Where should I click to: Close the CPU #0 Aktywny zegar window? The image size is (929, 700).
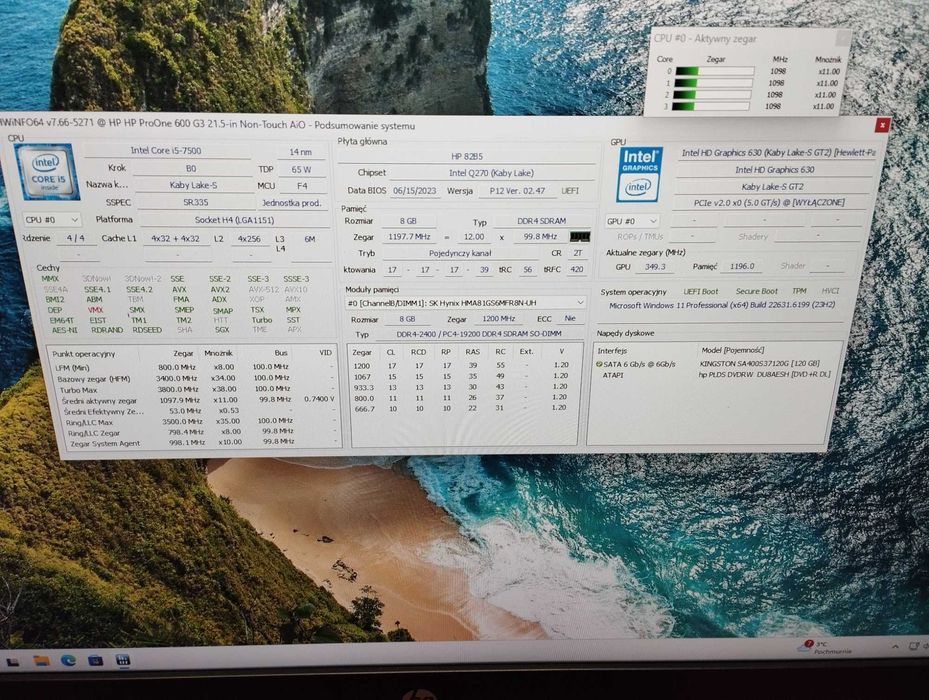(x=842, y=39)
